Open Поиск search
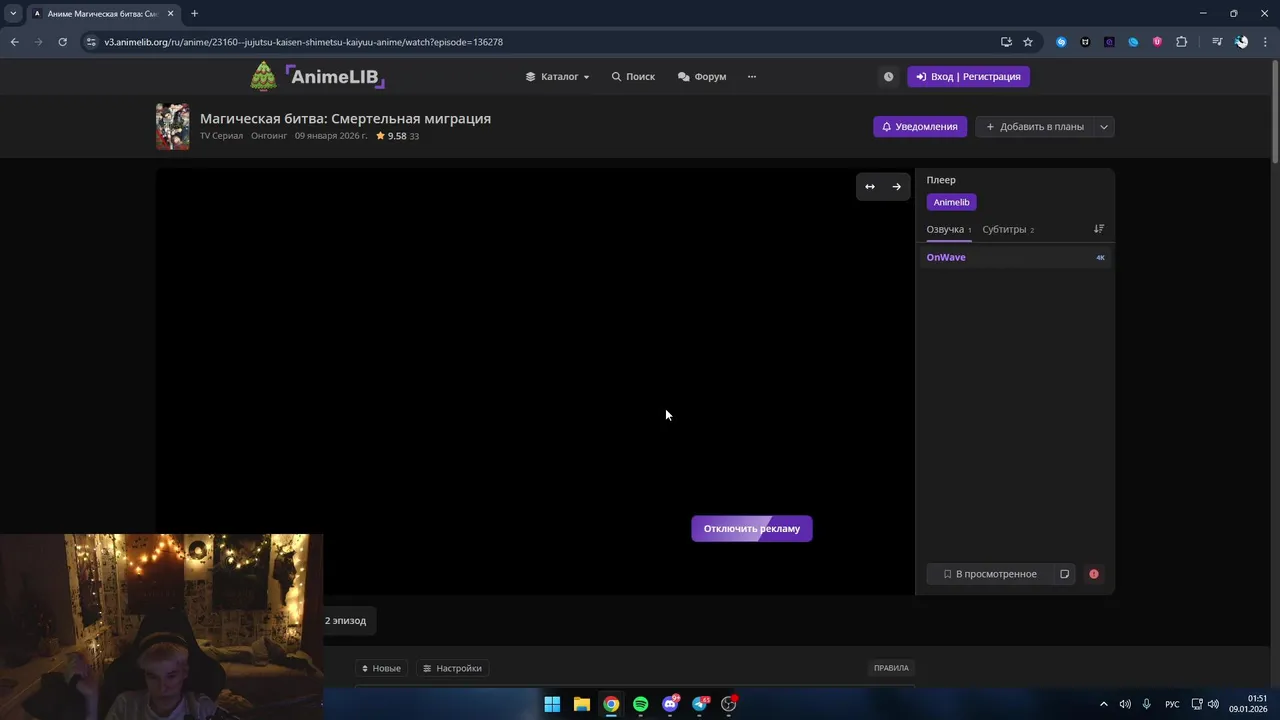Image resolution: width=1280 pixels, height=720 pixels. [x=633, y=76]
